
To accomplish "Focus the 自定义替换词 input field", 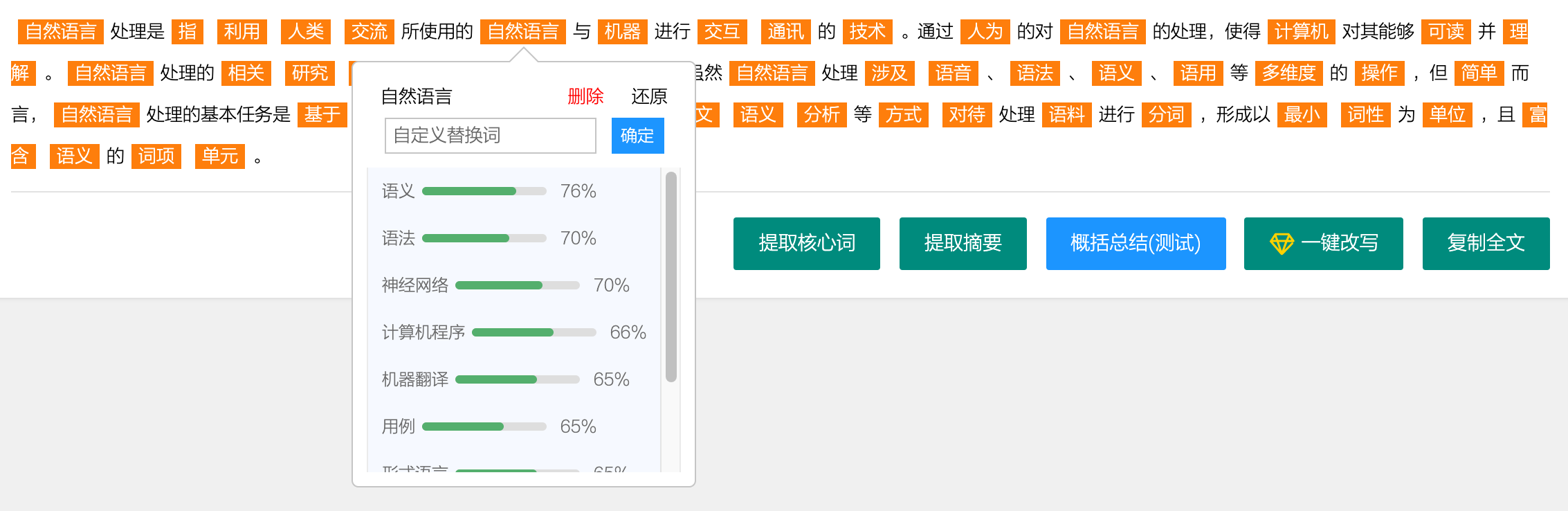I will click(x=490, y=135).
